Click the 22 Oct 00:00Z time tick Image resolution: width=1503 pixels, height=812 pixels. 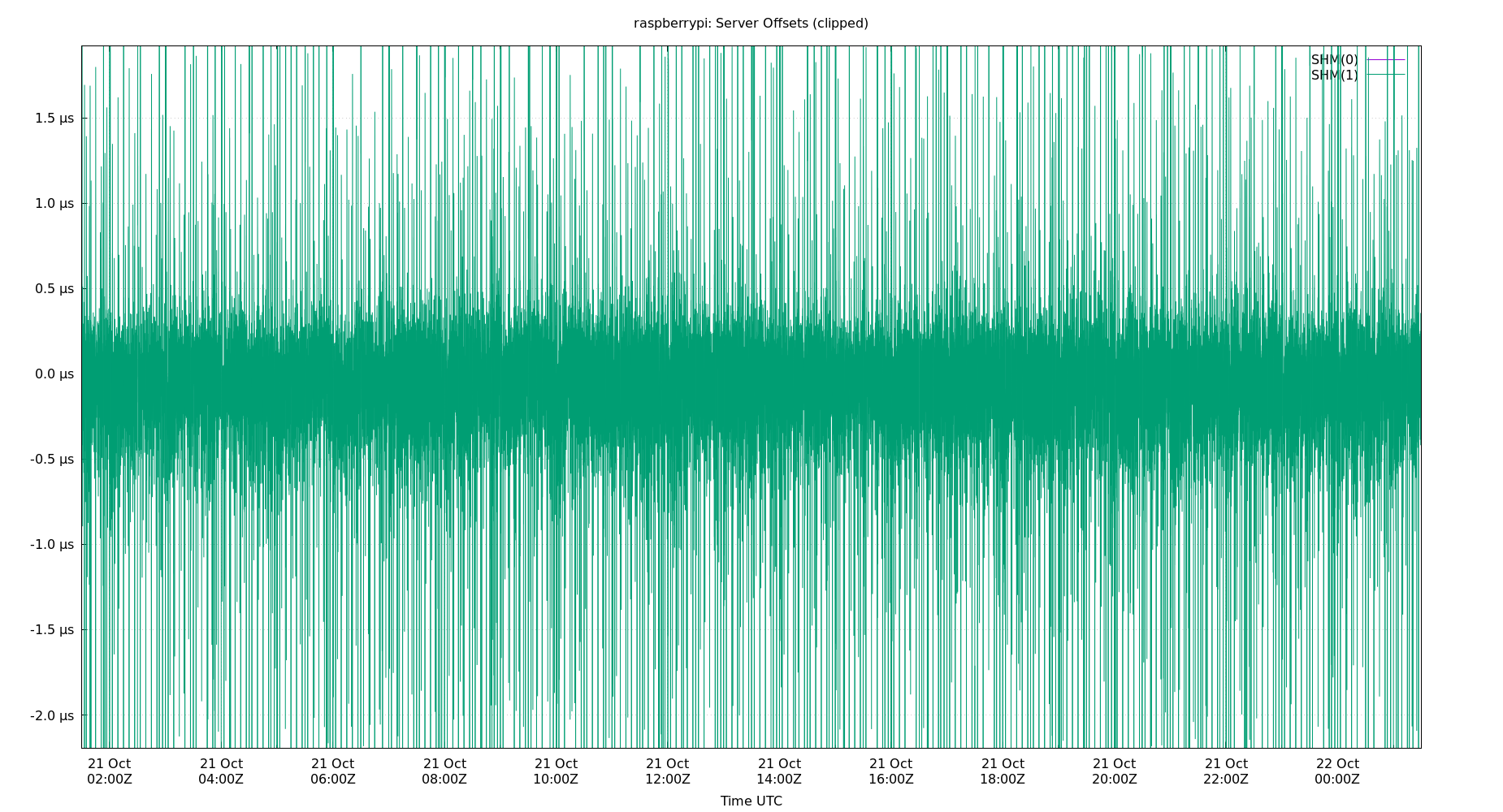(1337, 771)
